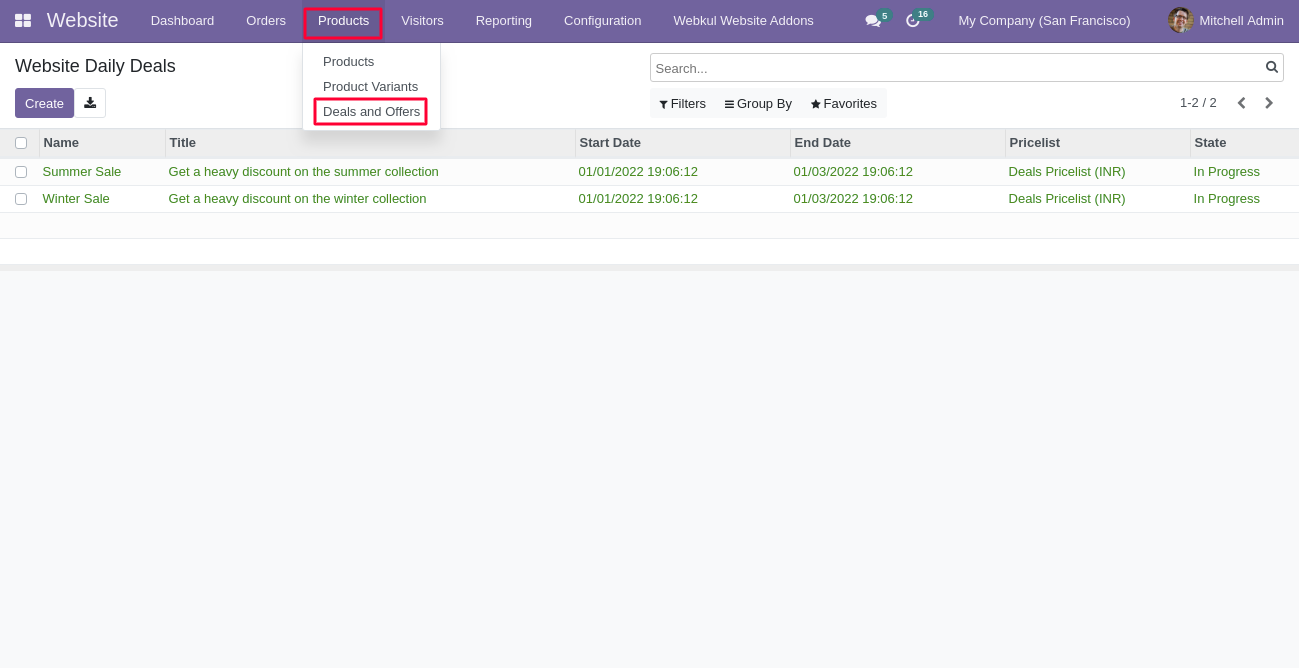Open the Visitors menu
The image size is (1299, 668).
click(422, 20)
